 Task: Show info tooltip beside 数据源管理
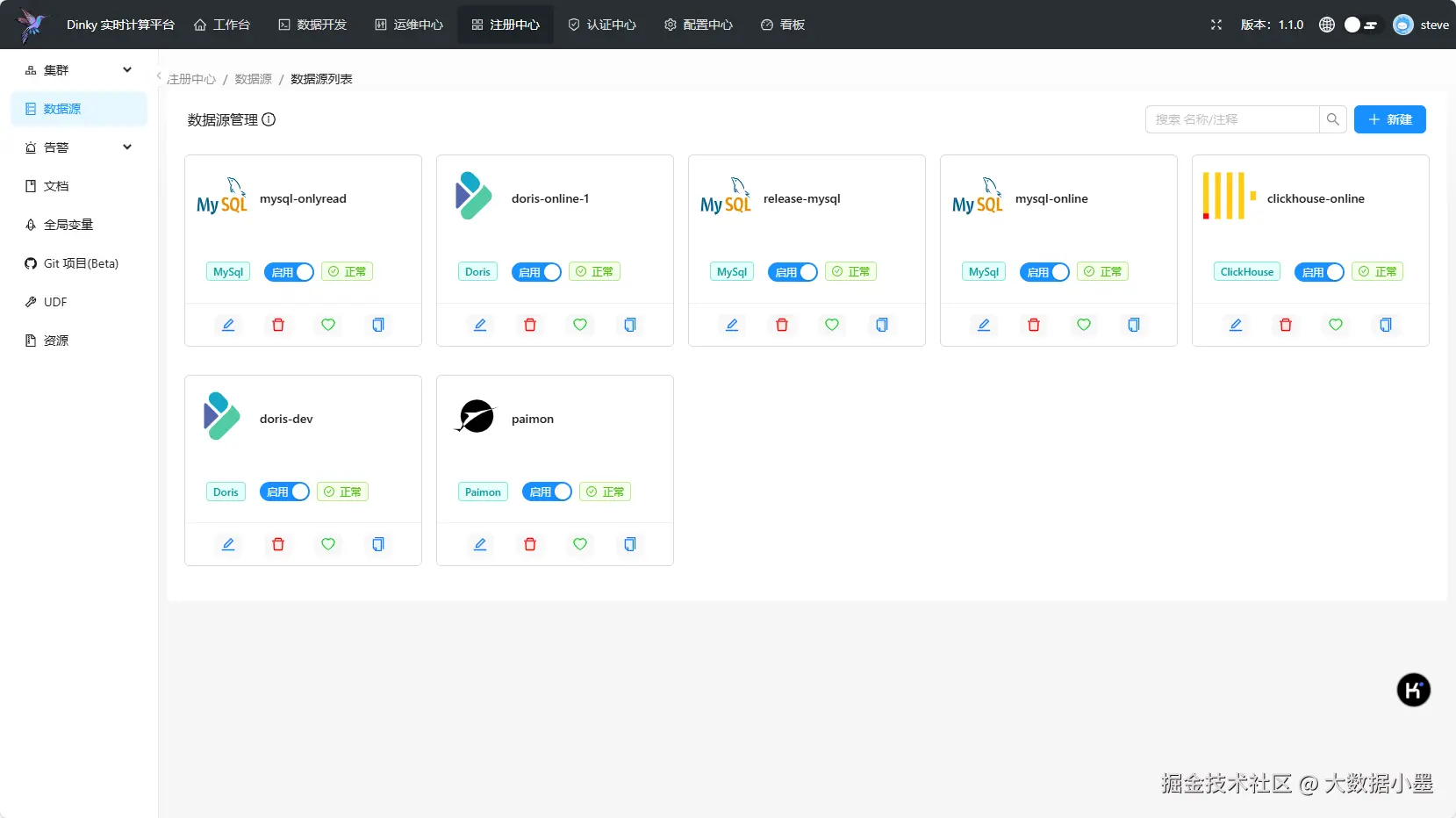pyautogui.click(x=269, y=119)
